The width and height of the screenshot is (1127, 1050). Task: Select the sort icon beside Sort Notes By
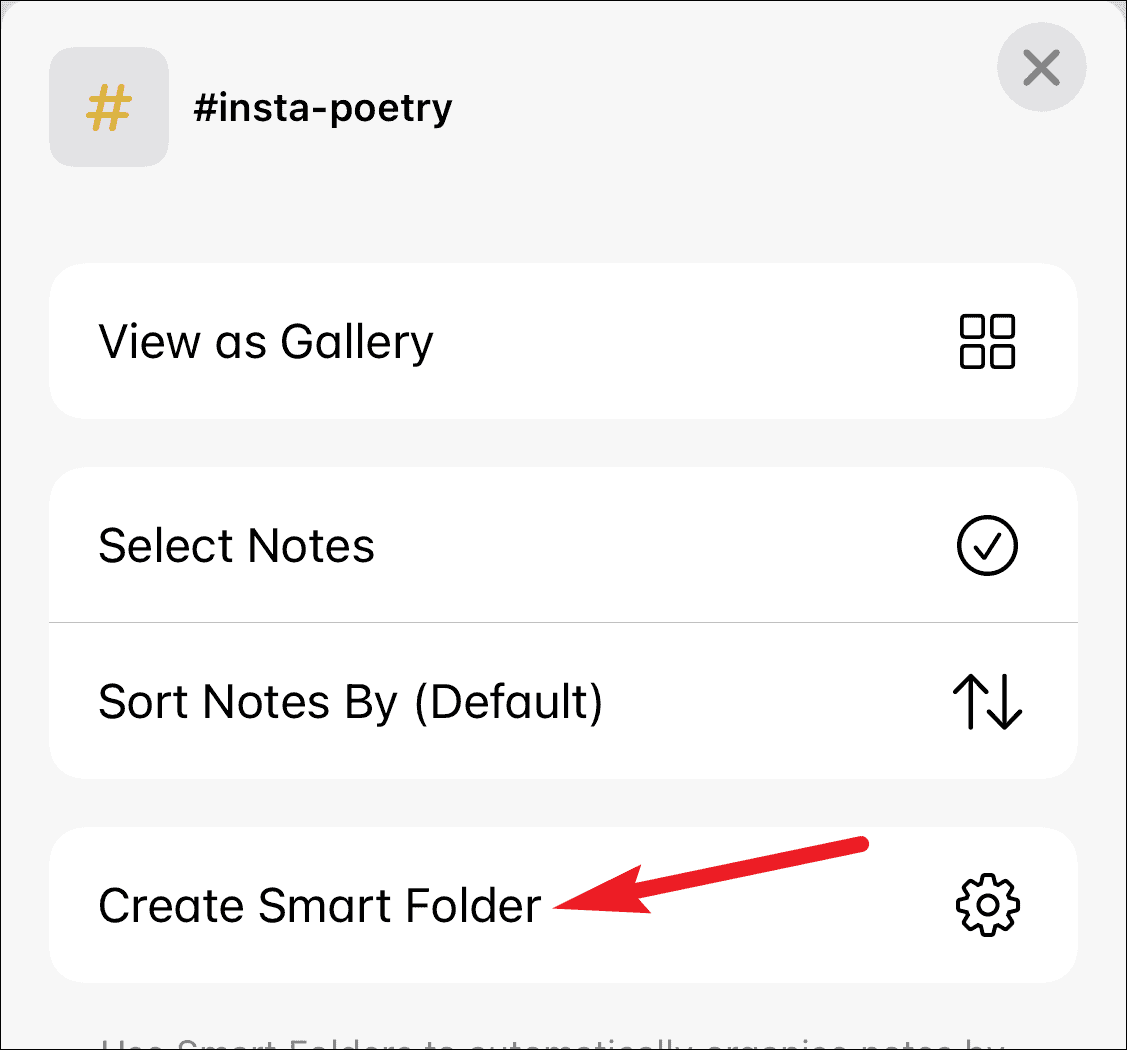(988, 701)
